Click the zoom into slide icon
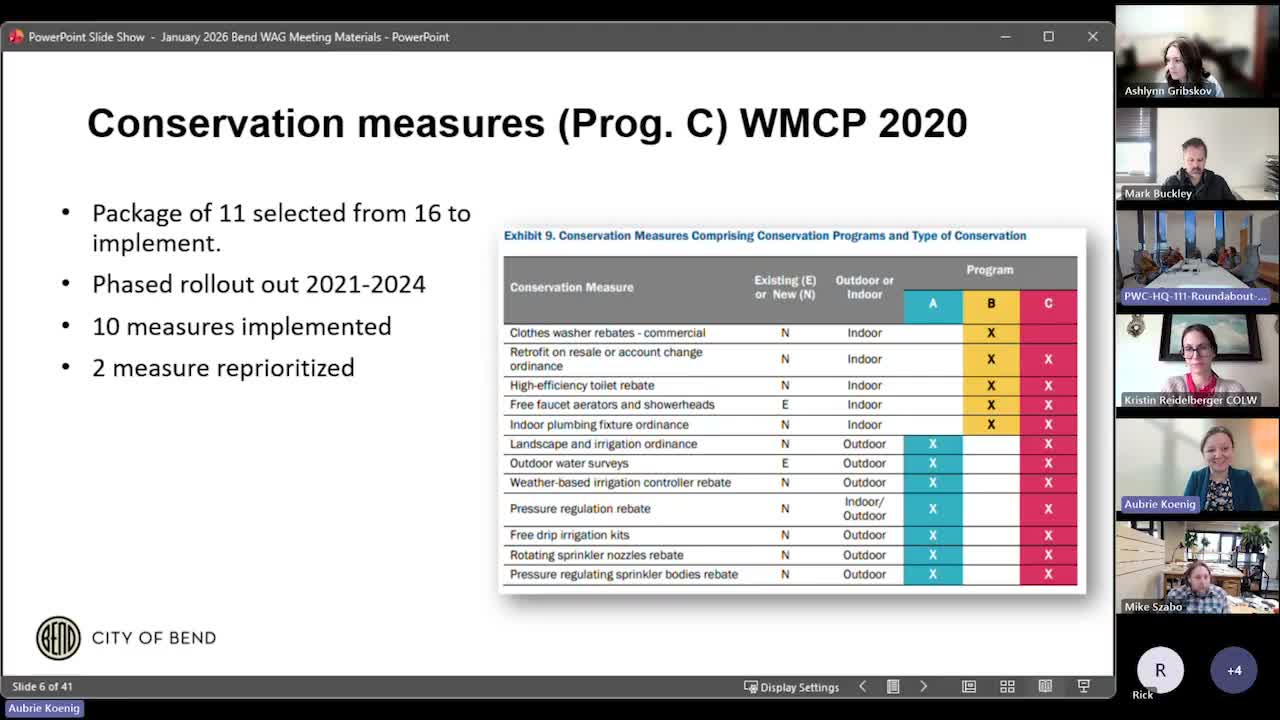The height and width of the screenshot is (720, 1280). click(x=968, y=686)
